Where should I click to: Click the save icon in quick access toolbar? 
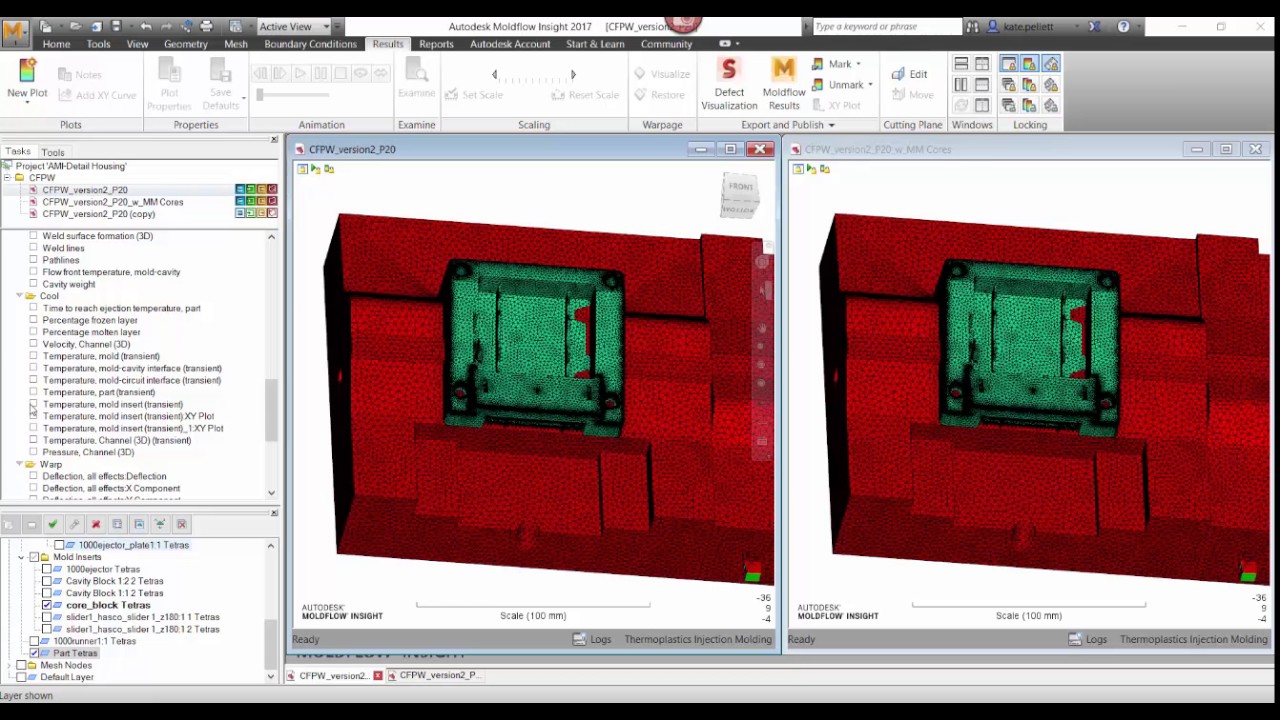[117, 26]
